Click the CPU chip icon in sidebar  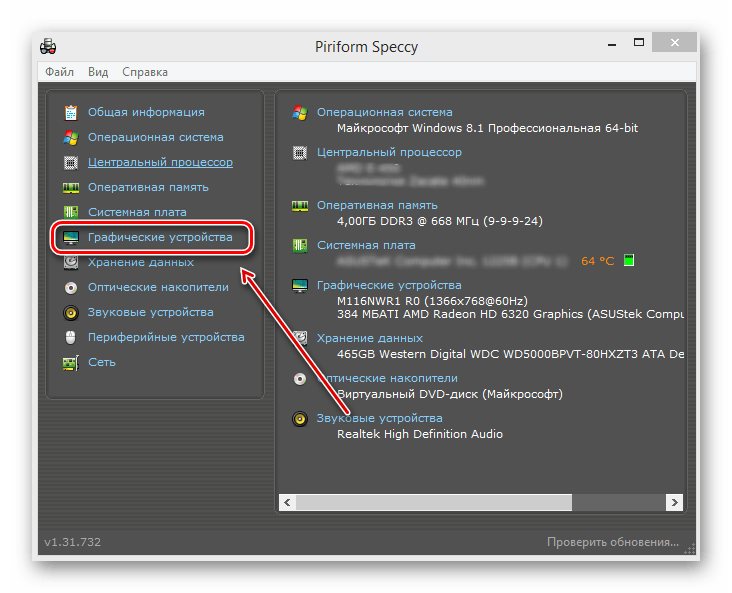[x=71, y=162]
